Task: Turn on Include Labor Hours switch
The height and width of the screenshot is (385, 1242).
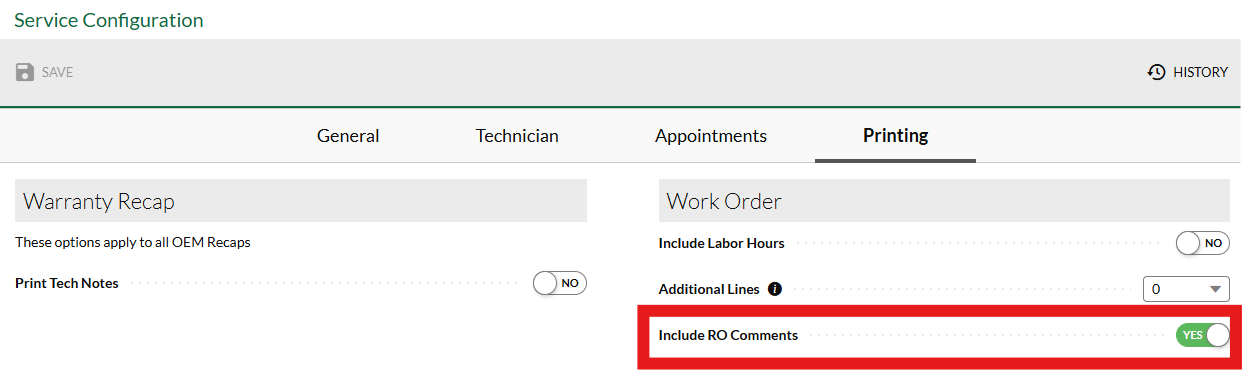Action: click(1203, 243)
